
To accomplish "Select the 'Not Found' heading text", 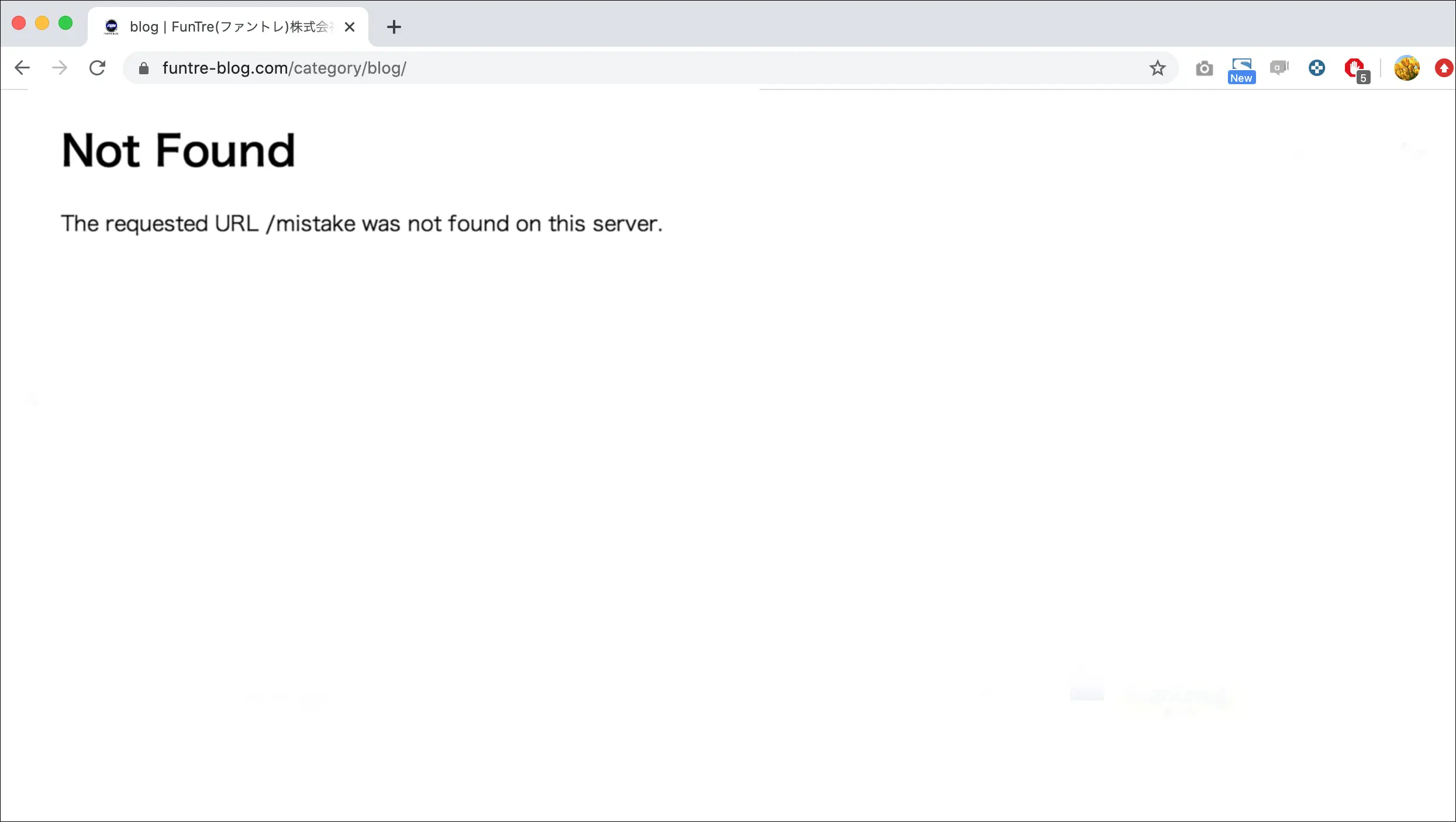I will tap(178, 151).
